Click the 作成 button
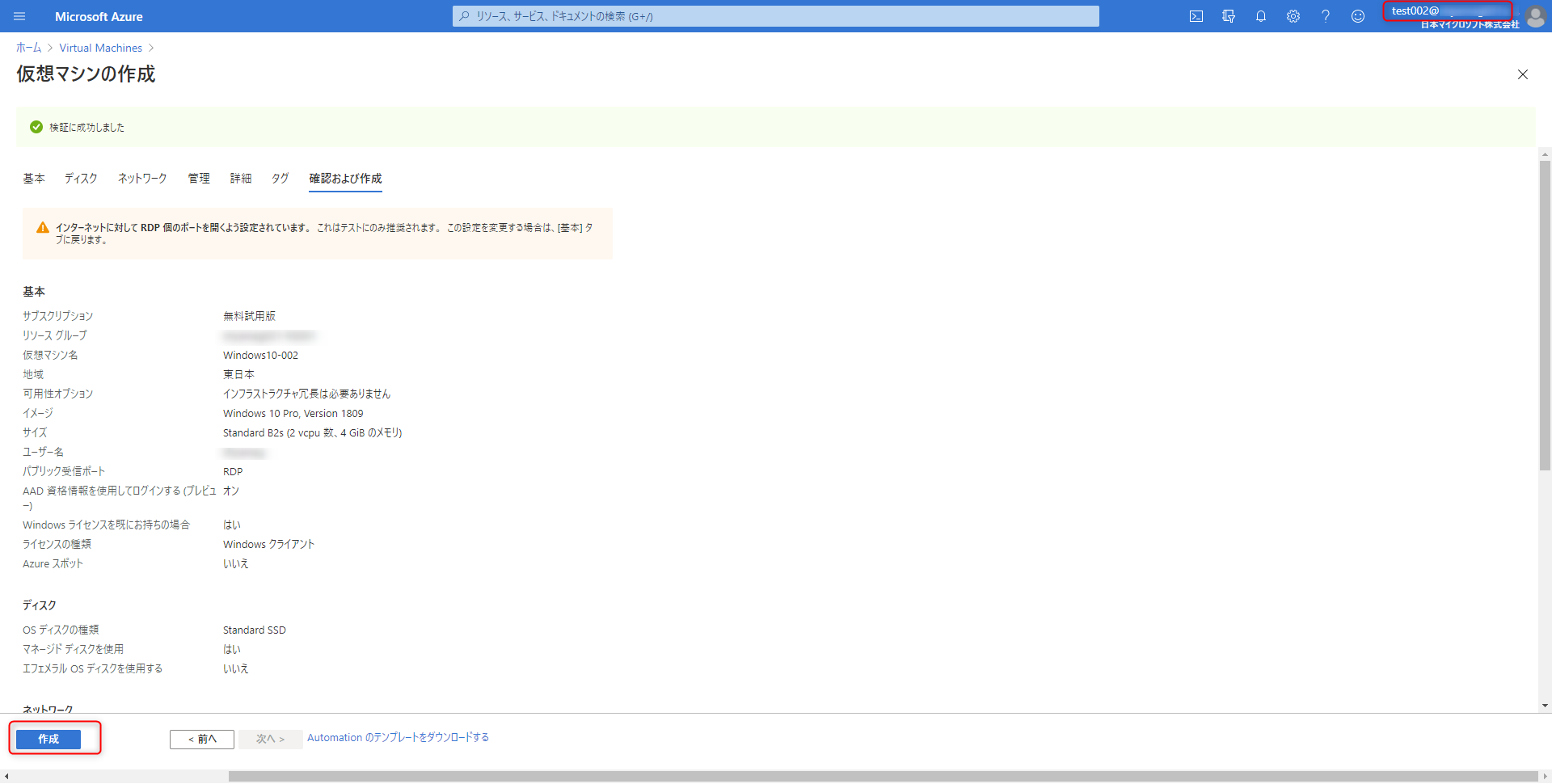 (48, 740)
